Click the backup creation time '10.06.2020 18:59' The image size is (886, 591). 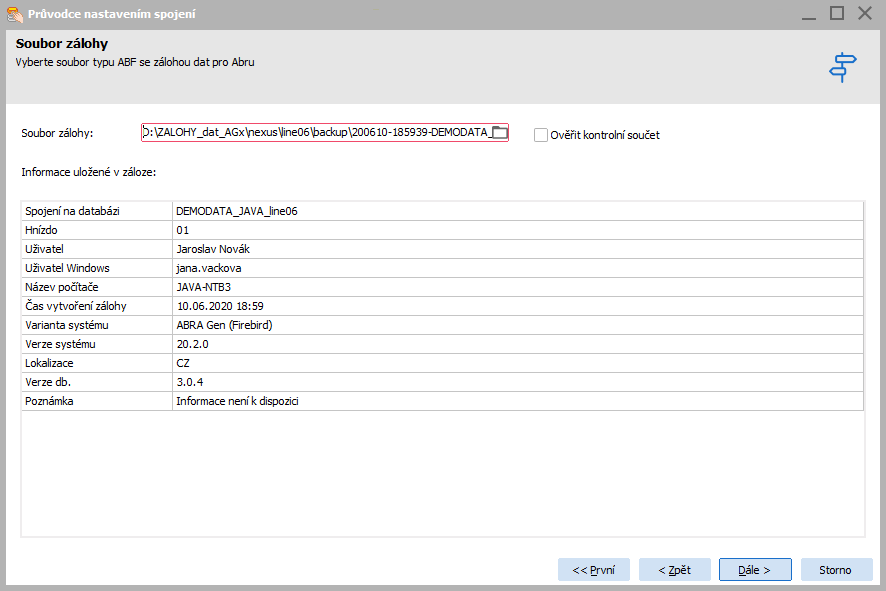pos(219,306)
